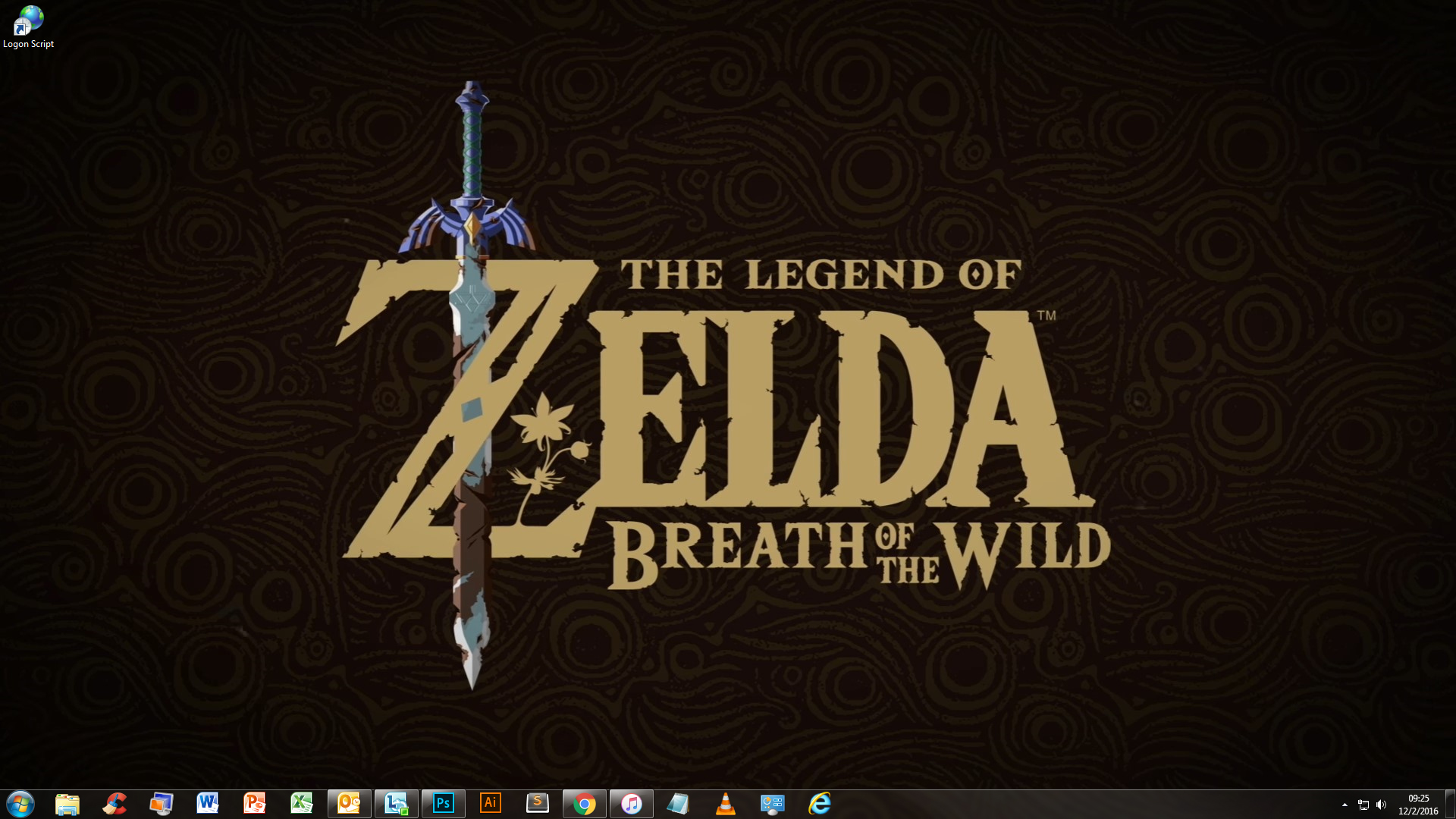Screen dimensions: 1456x819
Task: Switch to the Lync taskbar window
Action: 397,804
